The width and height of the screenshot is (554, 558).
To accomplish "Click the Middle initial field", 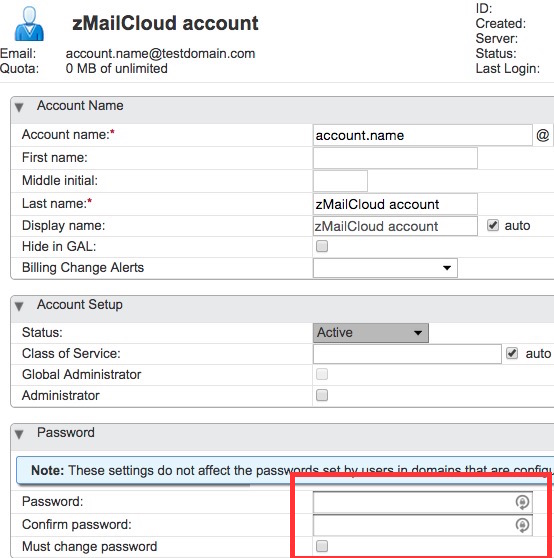I will coord(340,181).
